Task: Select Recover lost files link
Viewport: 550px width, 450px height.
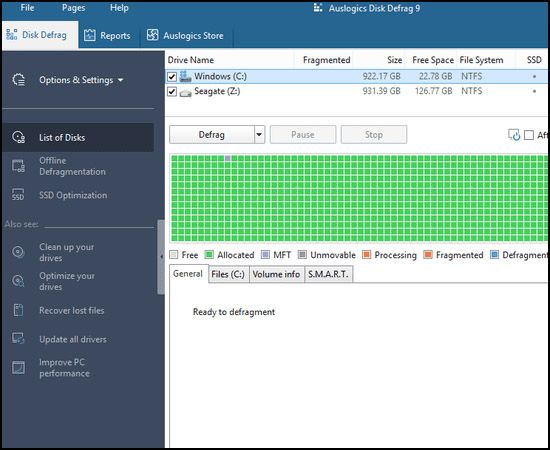Action: 72,310
